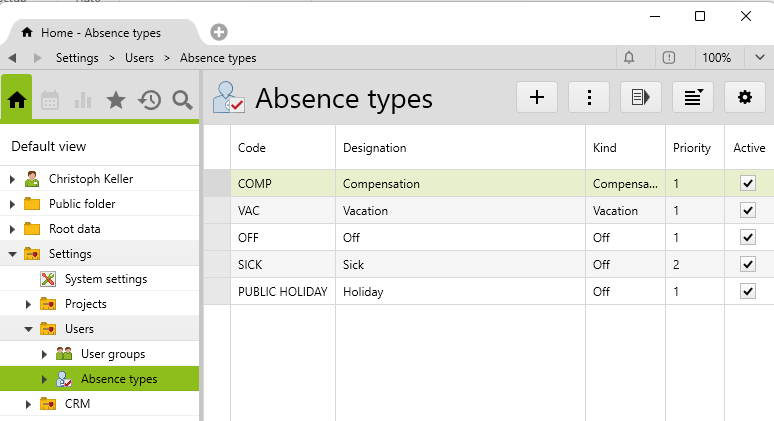Select the Home - Absence types tab
Image resolution: width=774 pixels, height=421 pixels.
click(98, 33)
